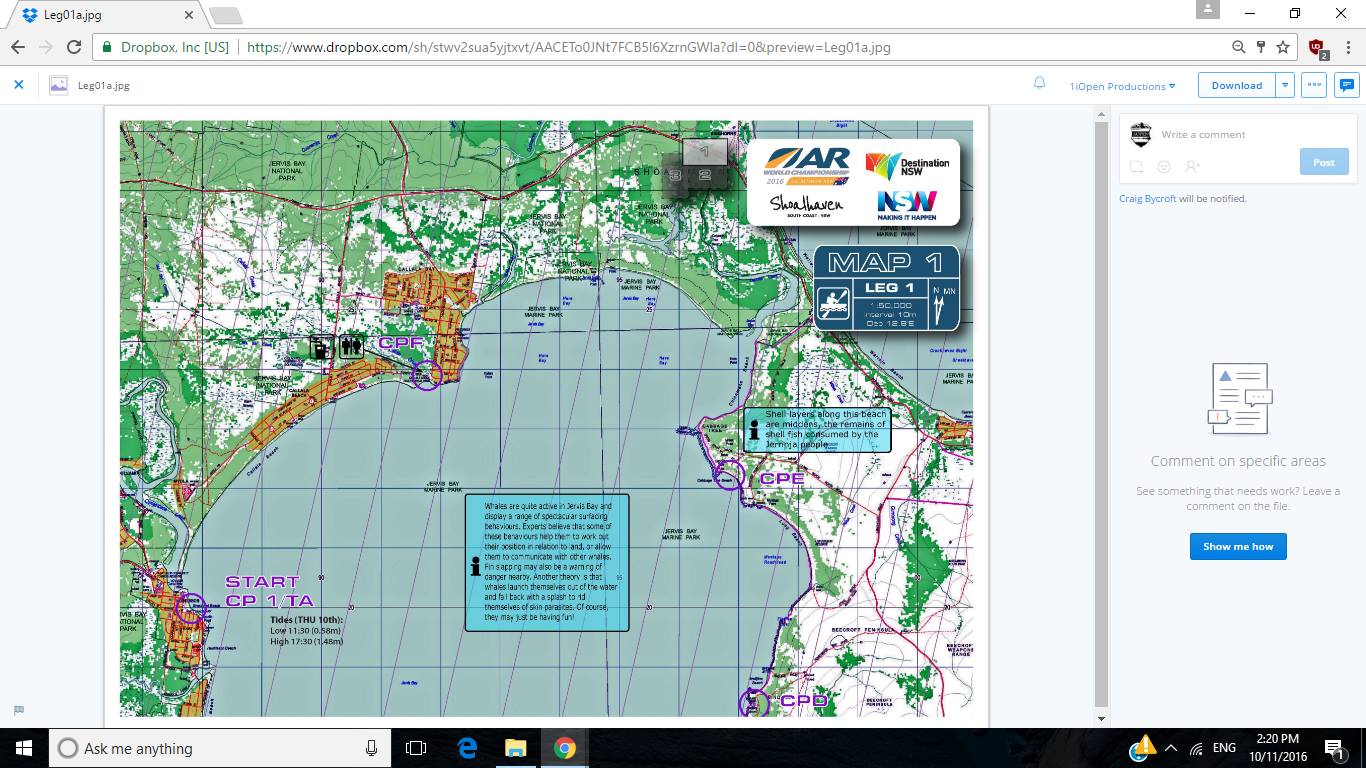Click the Wi-Fi network tray icon
The image size is (1366, 768).
point(1195,748)
